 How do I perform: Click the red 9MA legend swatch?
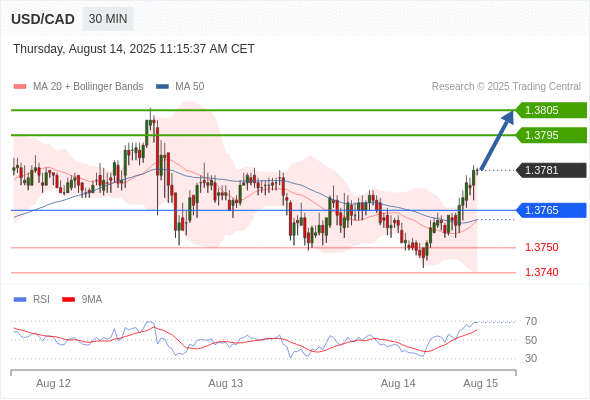68,300
